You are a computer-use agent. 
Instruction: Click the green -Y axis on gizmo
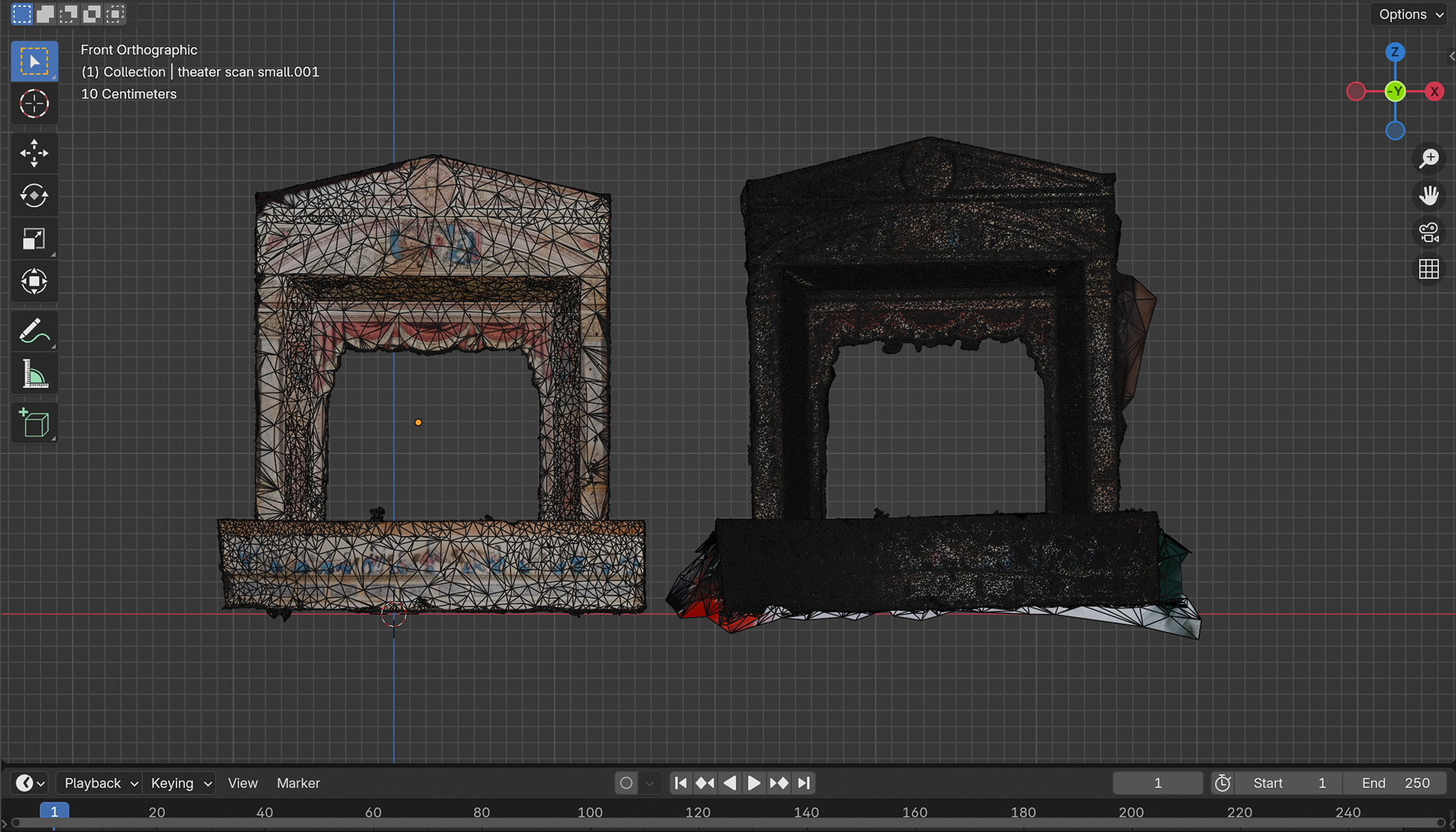pyautogui.click(x=1395, y=92)
